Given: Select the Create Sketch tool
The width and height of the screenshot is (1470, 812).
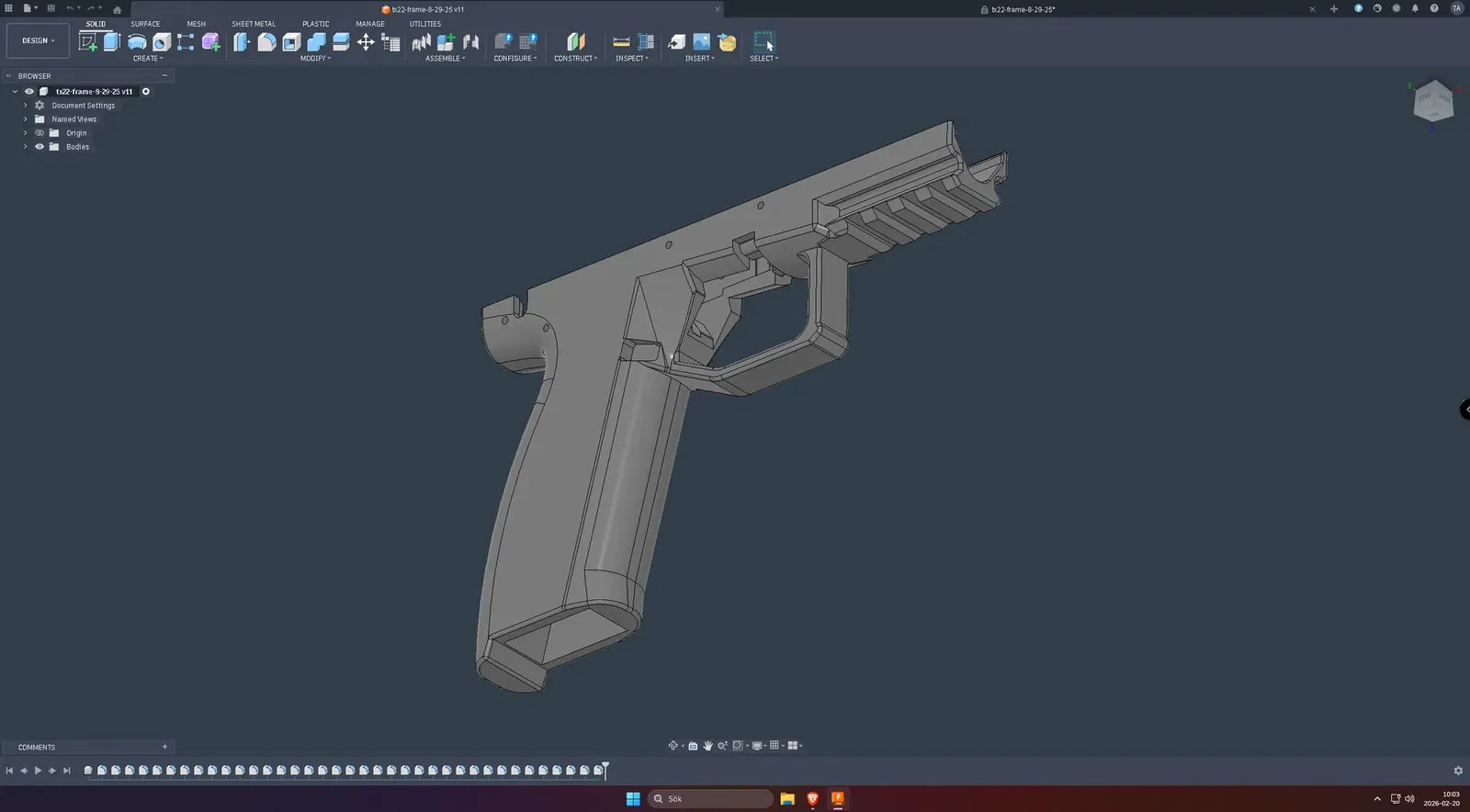Looking at the screenshot, I should tap(88, 41).
